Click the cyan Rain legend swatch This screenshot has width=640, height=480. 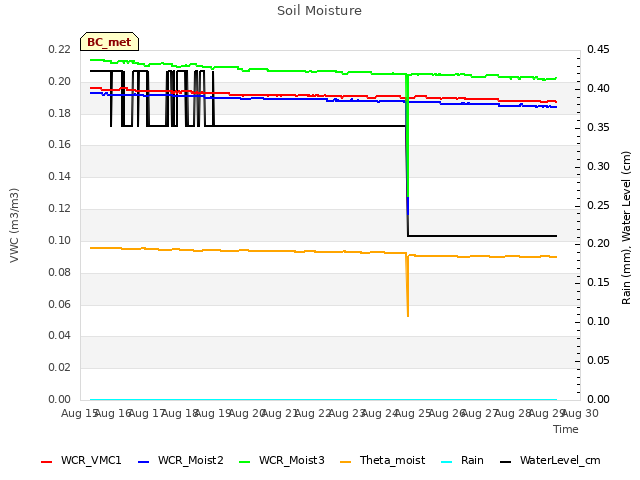pos(447,462)
